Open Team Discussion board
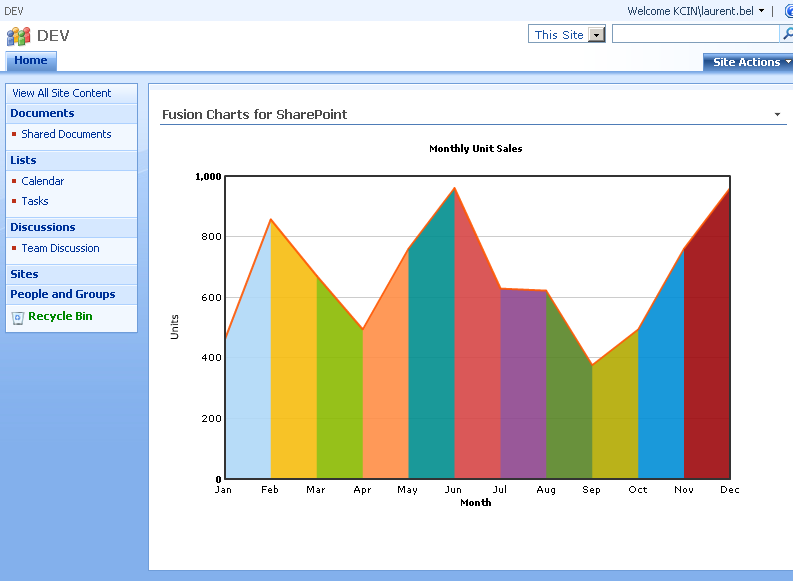The height and width of the screenshot is (581, 793). pos(61,248)
